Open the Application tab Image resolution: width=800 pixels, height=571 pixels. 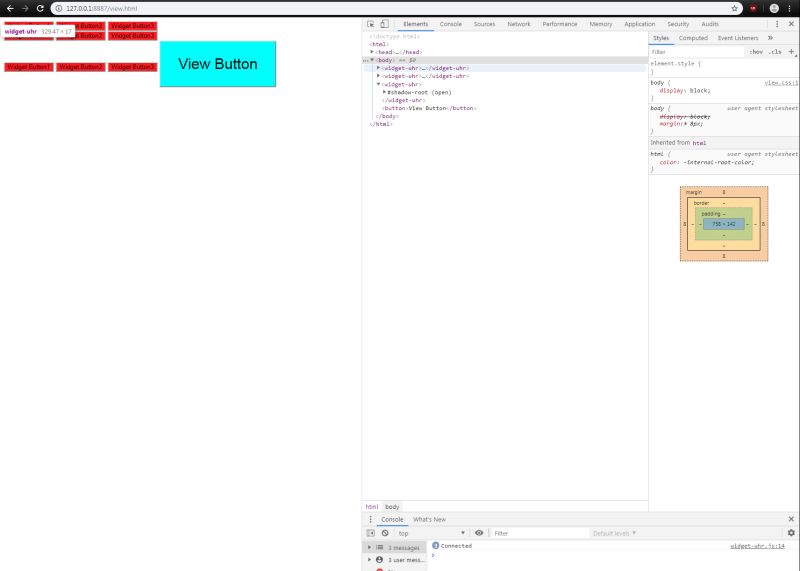coord(639,24)
